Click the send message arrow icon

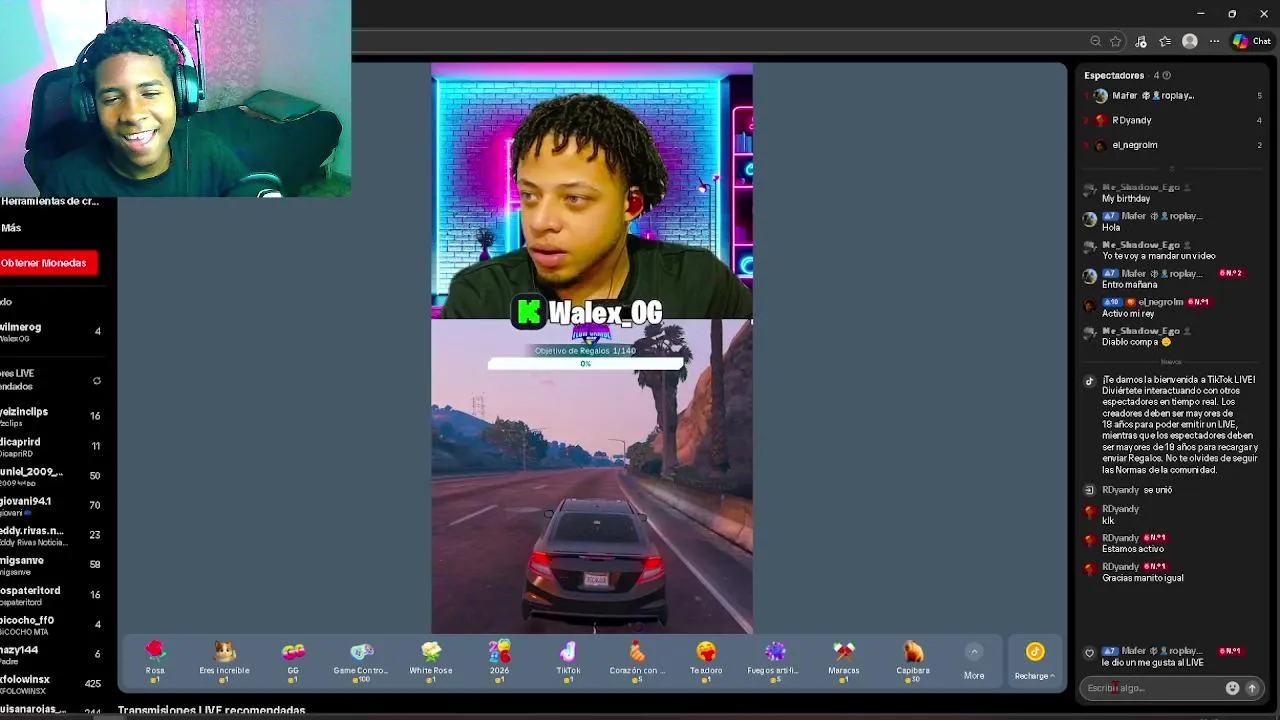pyautogui.click(x=1251, y=688)
